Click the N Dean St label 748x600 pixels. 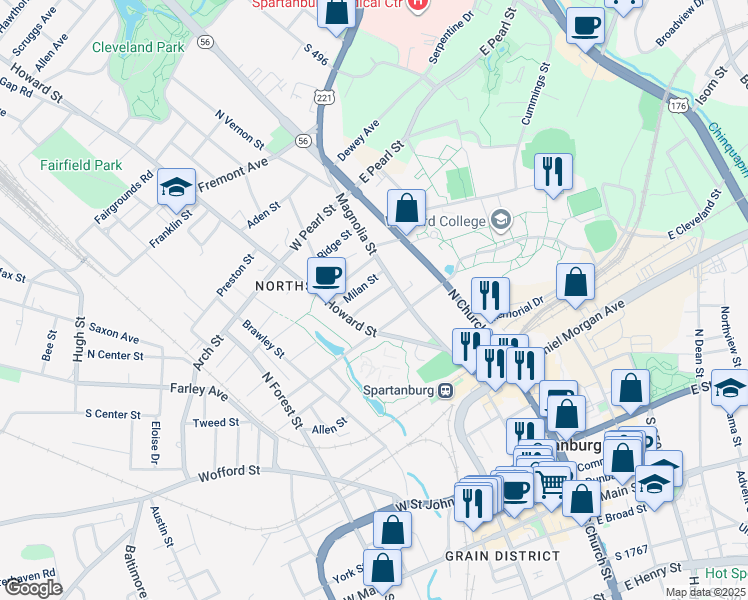tap(699, 353)
